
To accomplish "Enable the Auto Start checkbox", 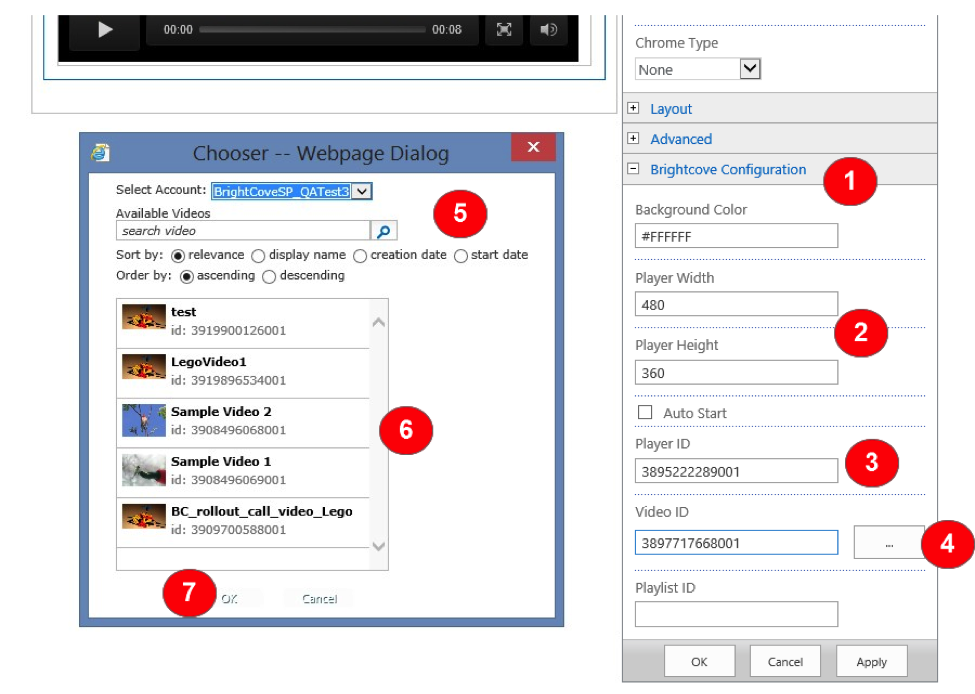I will tap(645, 412).
